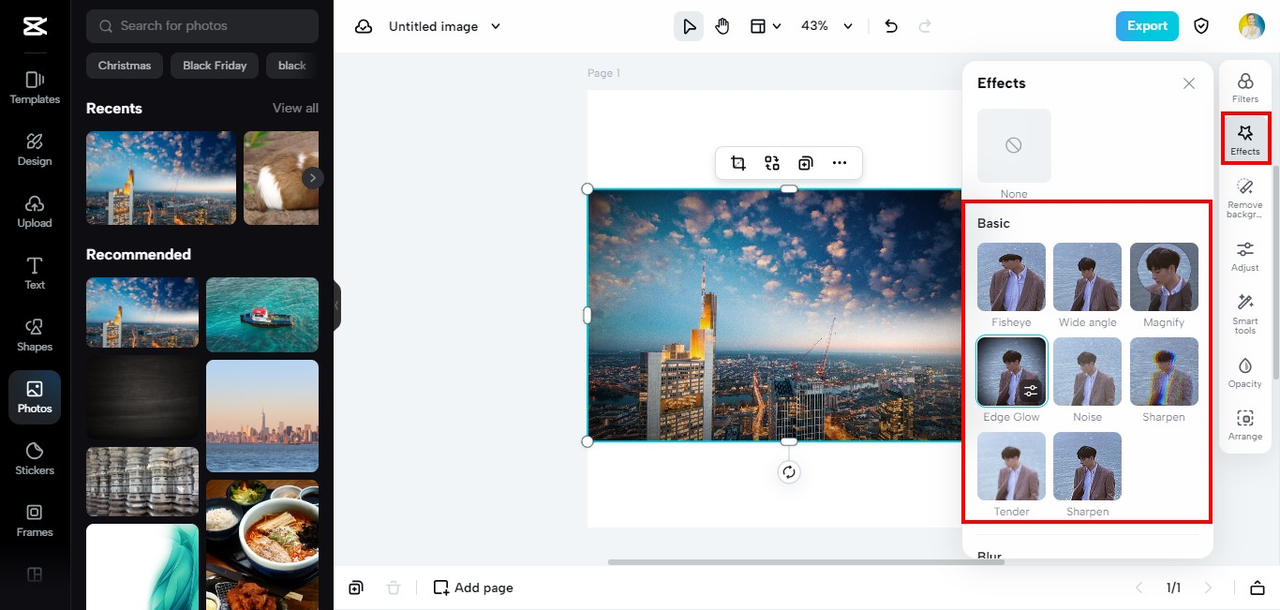Activate the hand pan tool
This screenshot has height=610, width=1280.
click(x=722, y=26)
